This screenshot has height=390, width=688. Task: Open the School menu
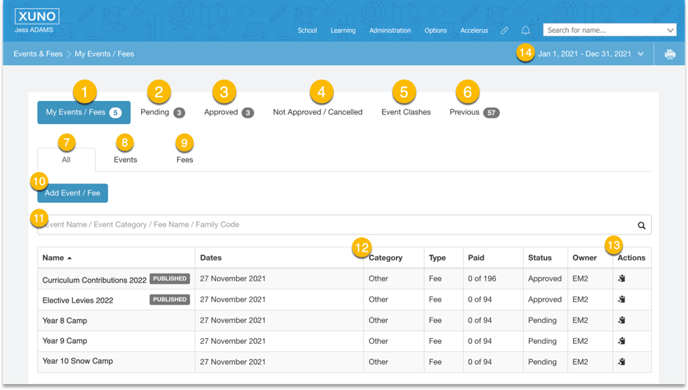pyautogui.click(x=307, y=30)
